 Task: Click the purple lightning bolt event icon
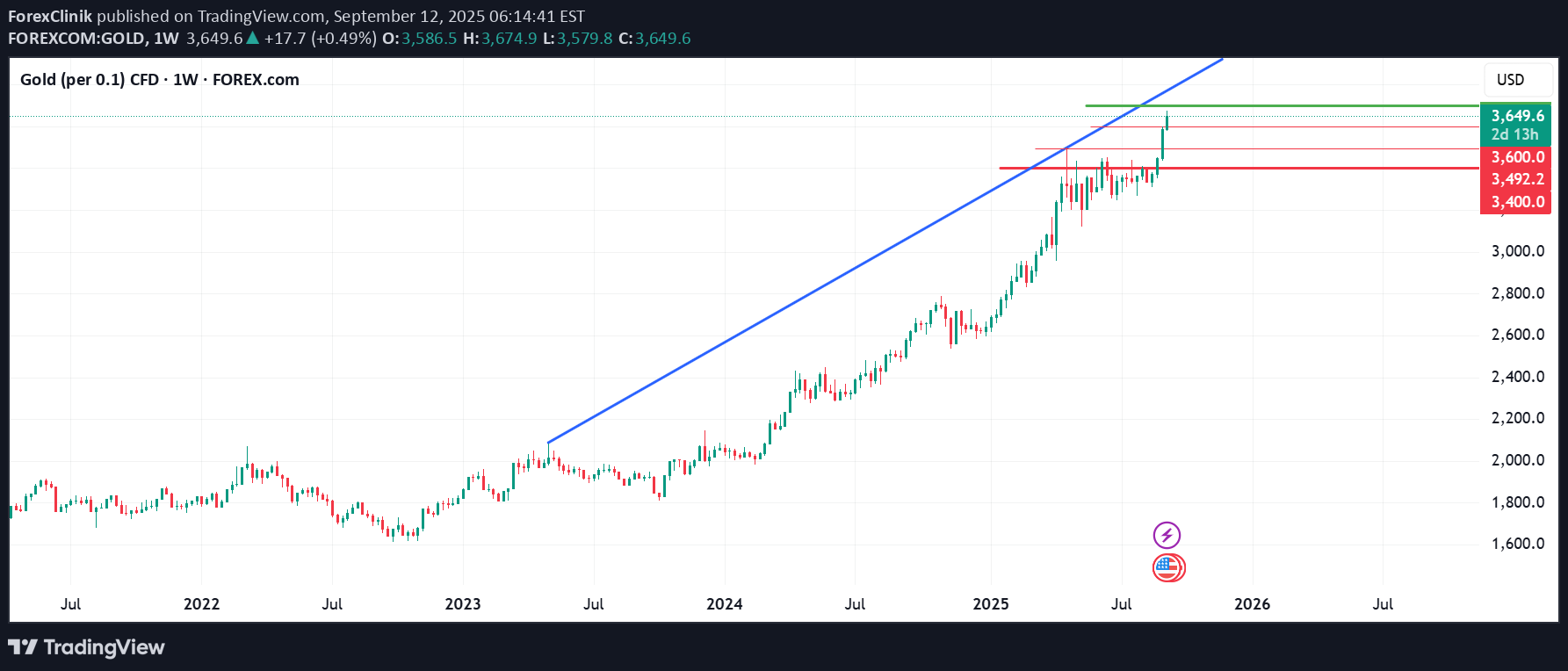click(x=1167, y=535)
